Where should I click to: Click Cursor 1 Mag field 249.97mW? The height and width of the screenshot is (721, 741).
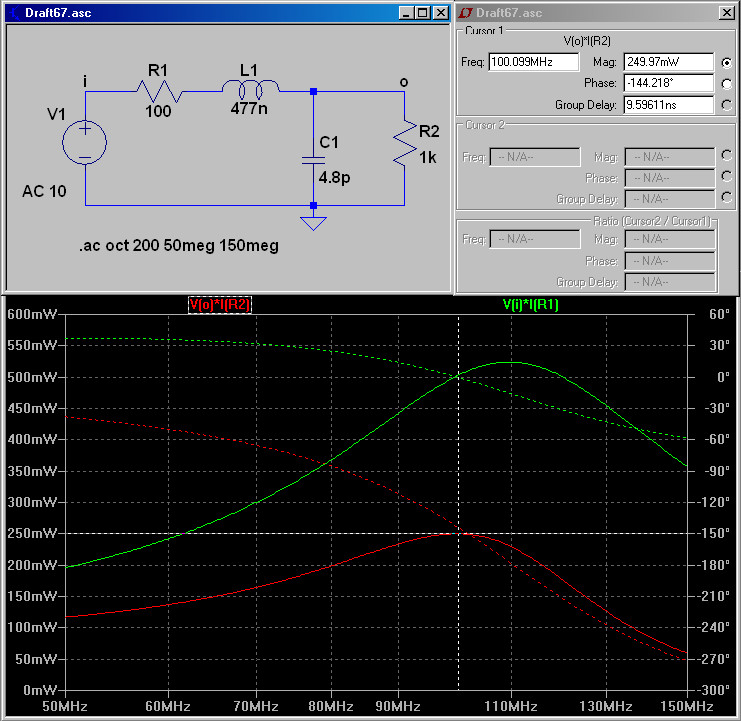669,62
